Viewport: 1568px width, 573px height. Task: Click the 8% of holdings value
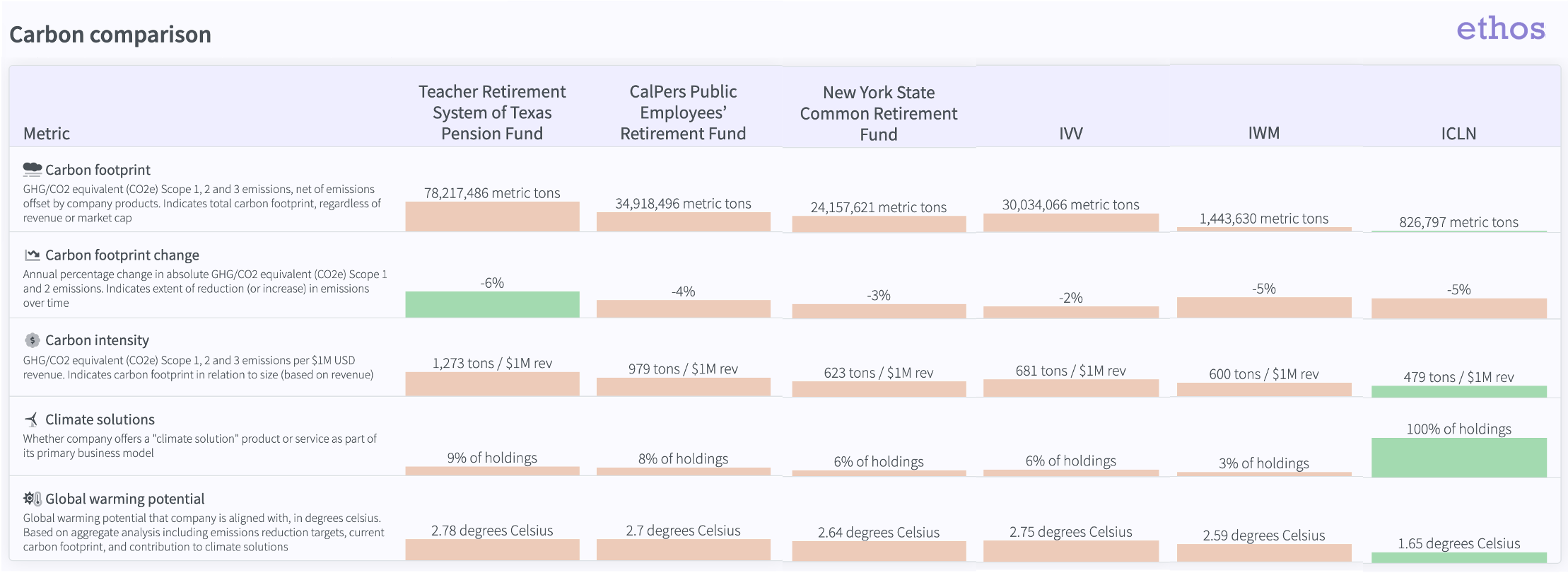pos(683,458)
